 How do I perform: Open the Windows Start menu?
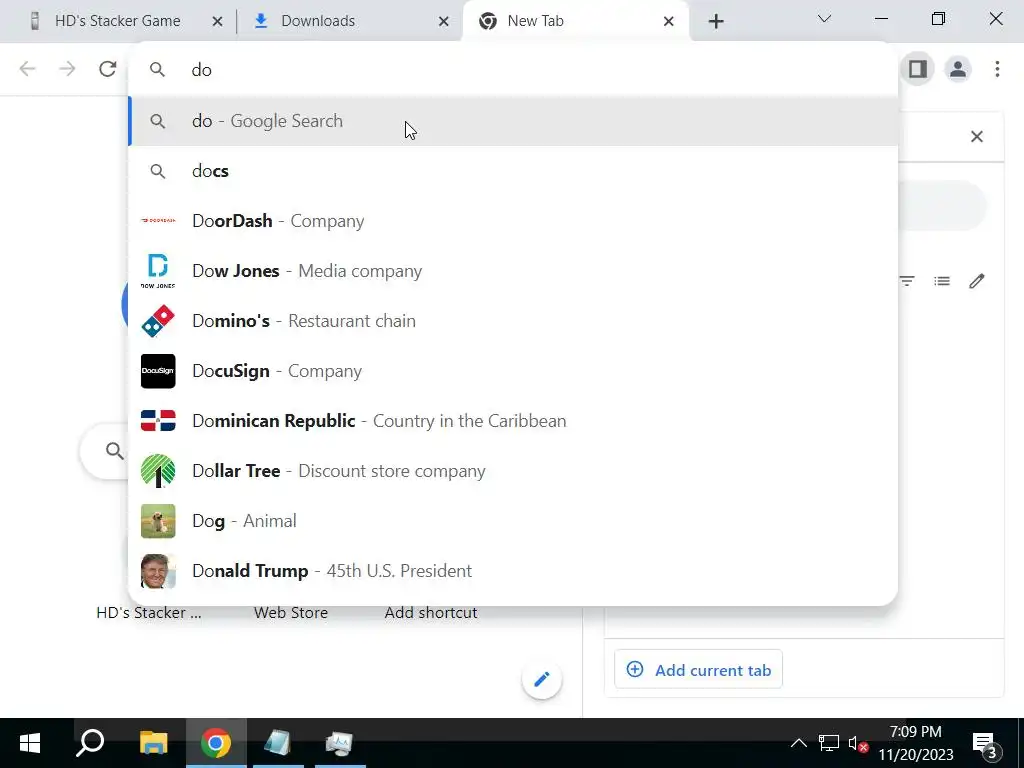click(29, 743)
